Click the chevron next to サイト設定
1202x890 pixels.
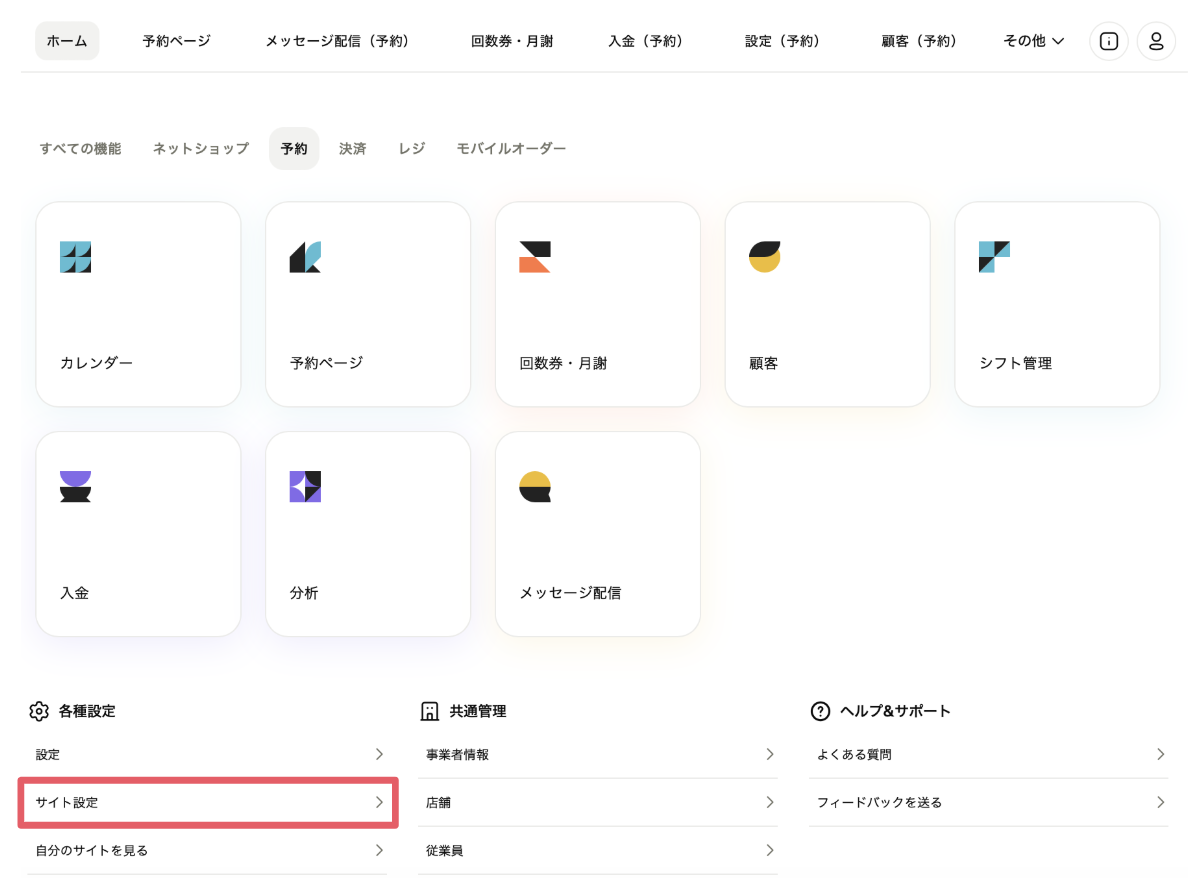(379, 802)
